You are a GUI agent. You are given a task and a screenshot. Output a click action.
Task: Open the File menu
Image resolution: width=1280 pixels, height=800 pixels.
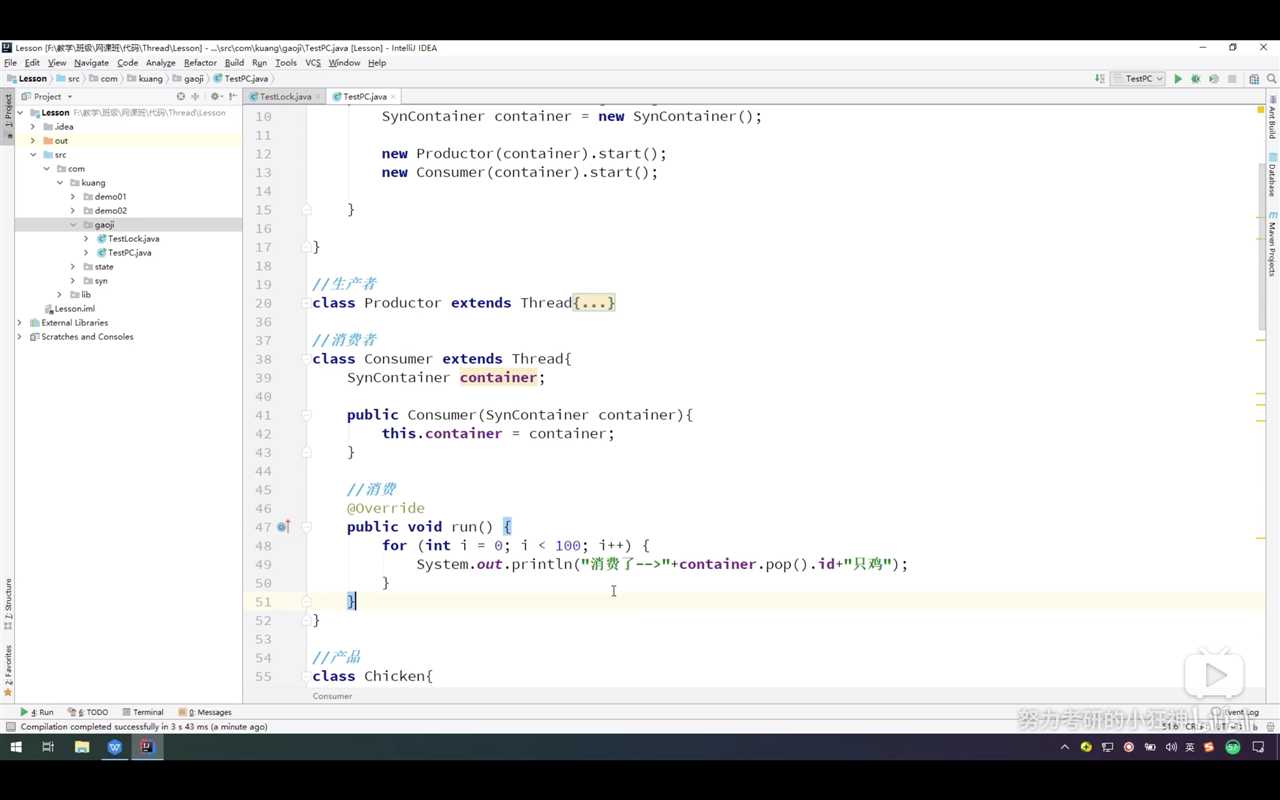coord(10,63)
